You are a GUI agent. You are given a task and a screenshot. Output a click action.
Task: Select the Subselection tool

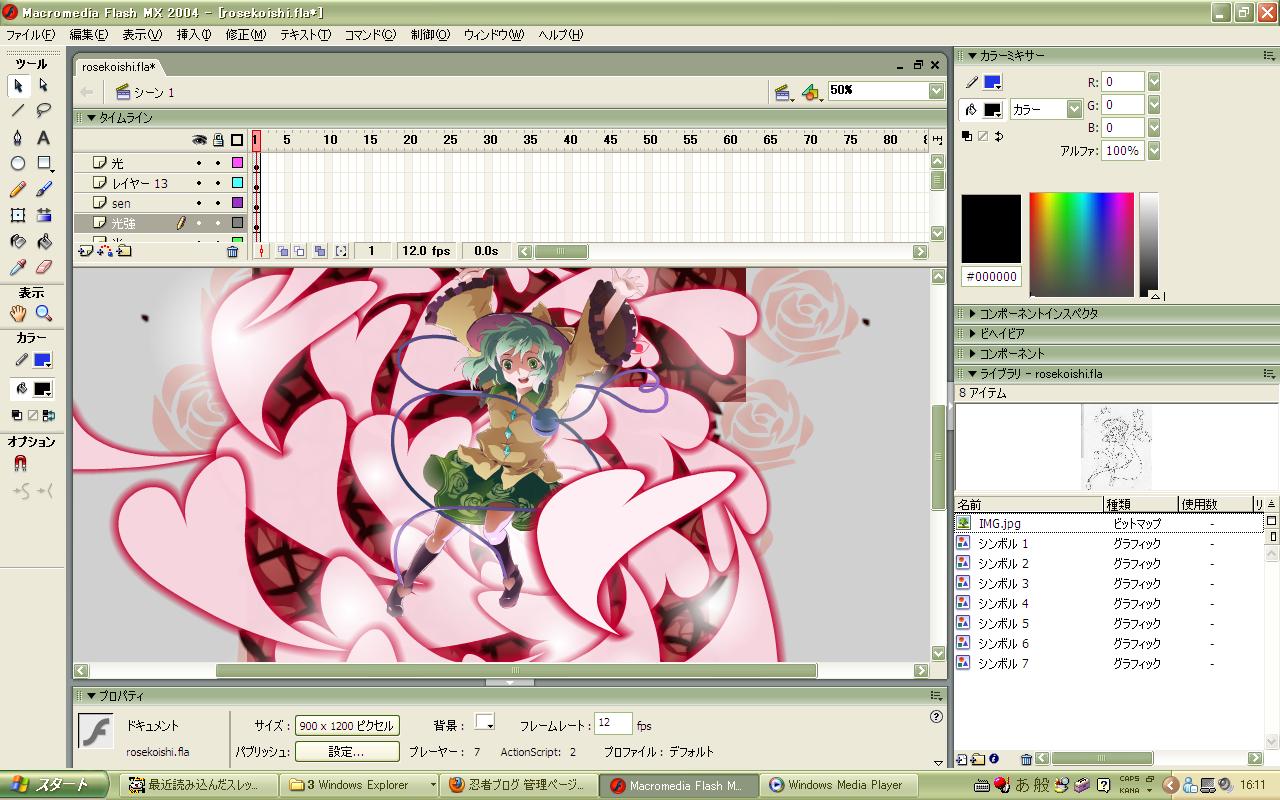(x=44, y=86)
